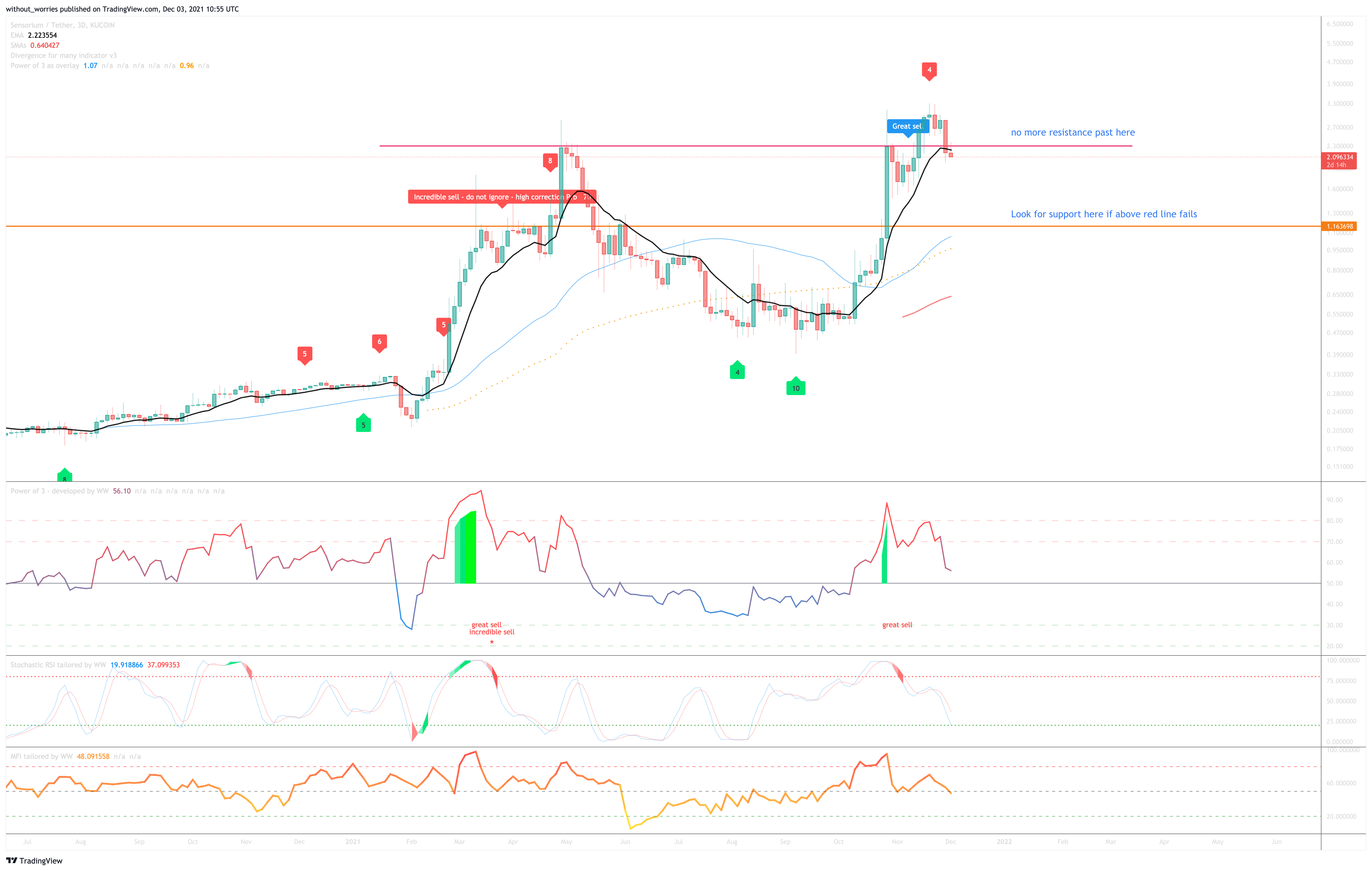Click the green 5 buy marker
Viewport: 1372px width, 871px height.
click(364, 423)
